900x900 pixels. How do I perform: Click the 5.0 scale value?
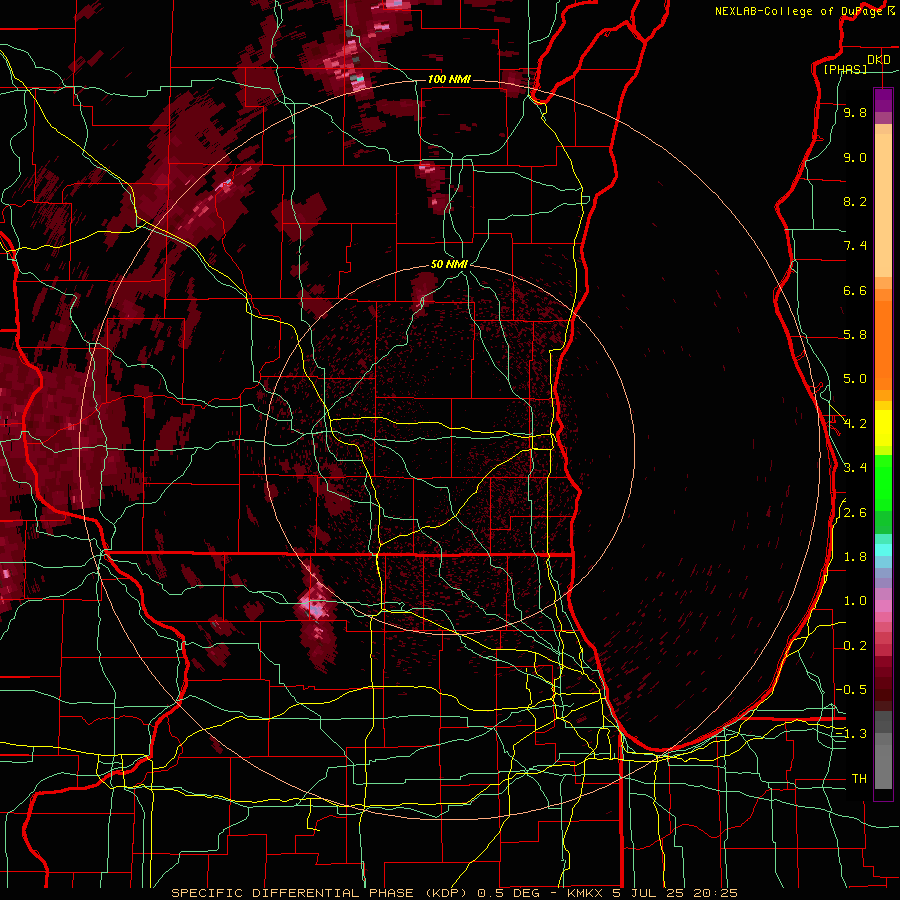[855, 379]
